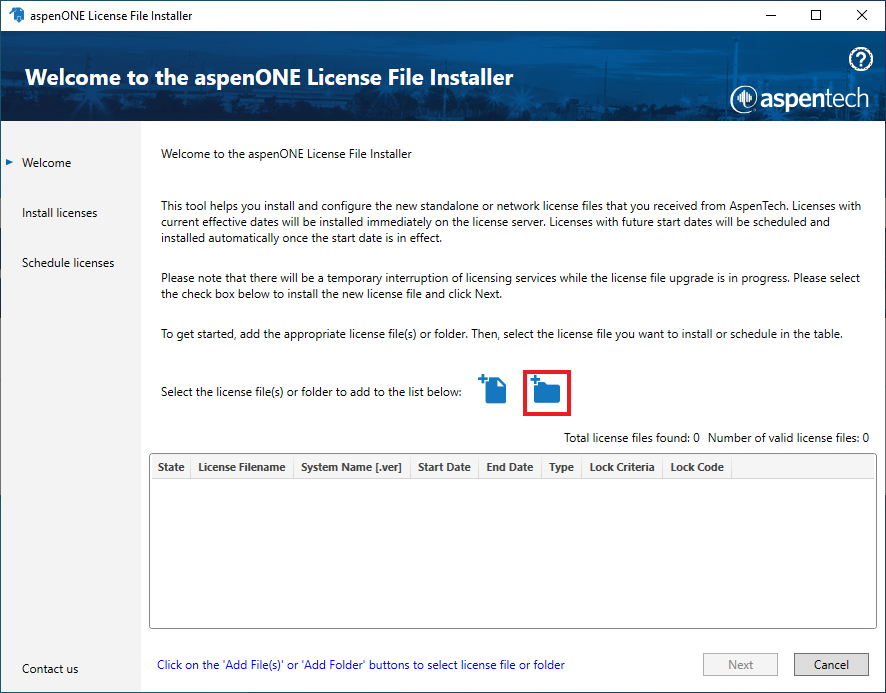Go to Install licenses step
This screenshot has width=886, height=693.
59,213
